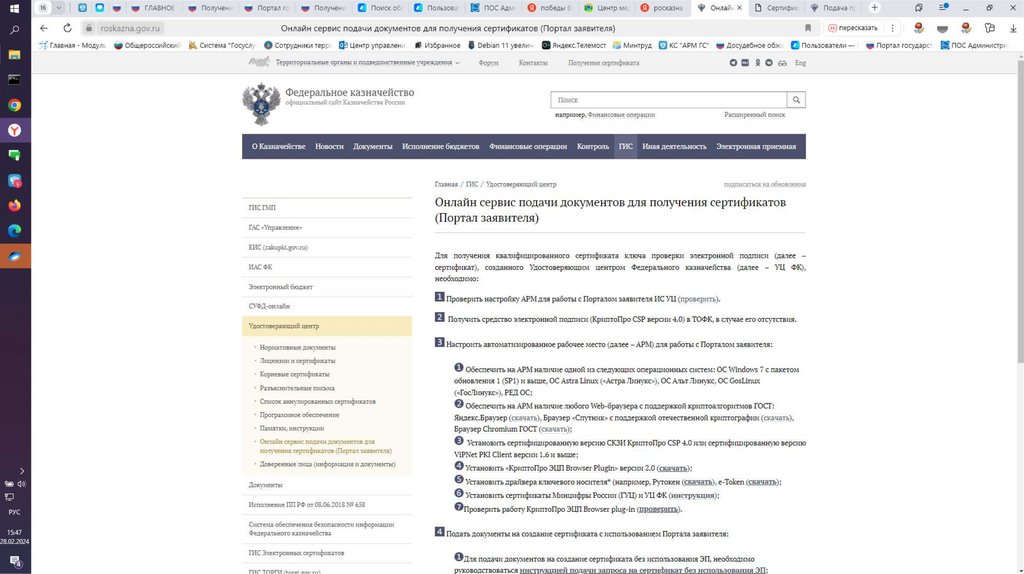Click the search magnifier button
Screen dimensions: 1024x574
(x=796, y=100)
